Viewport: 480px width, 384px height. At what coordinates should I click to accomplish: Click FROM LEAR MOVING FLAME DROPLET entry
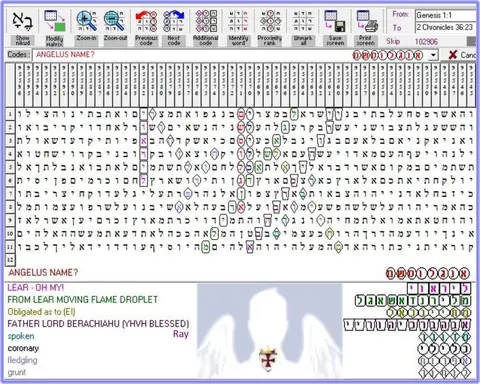point(82,300)
